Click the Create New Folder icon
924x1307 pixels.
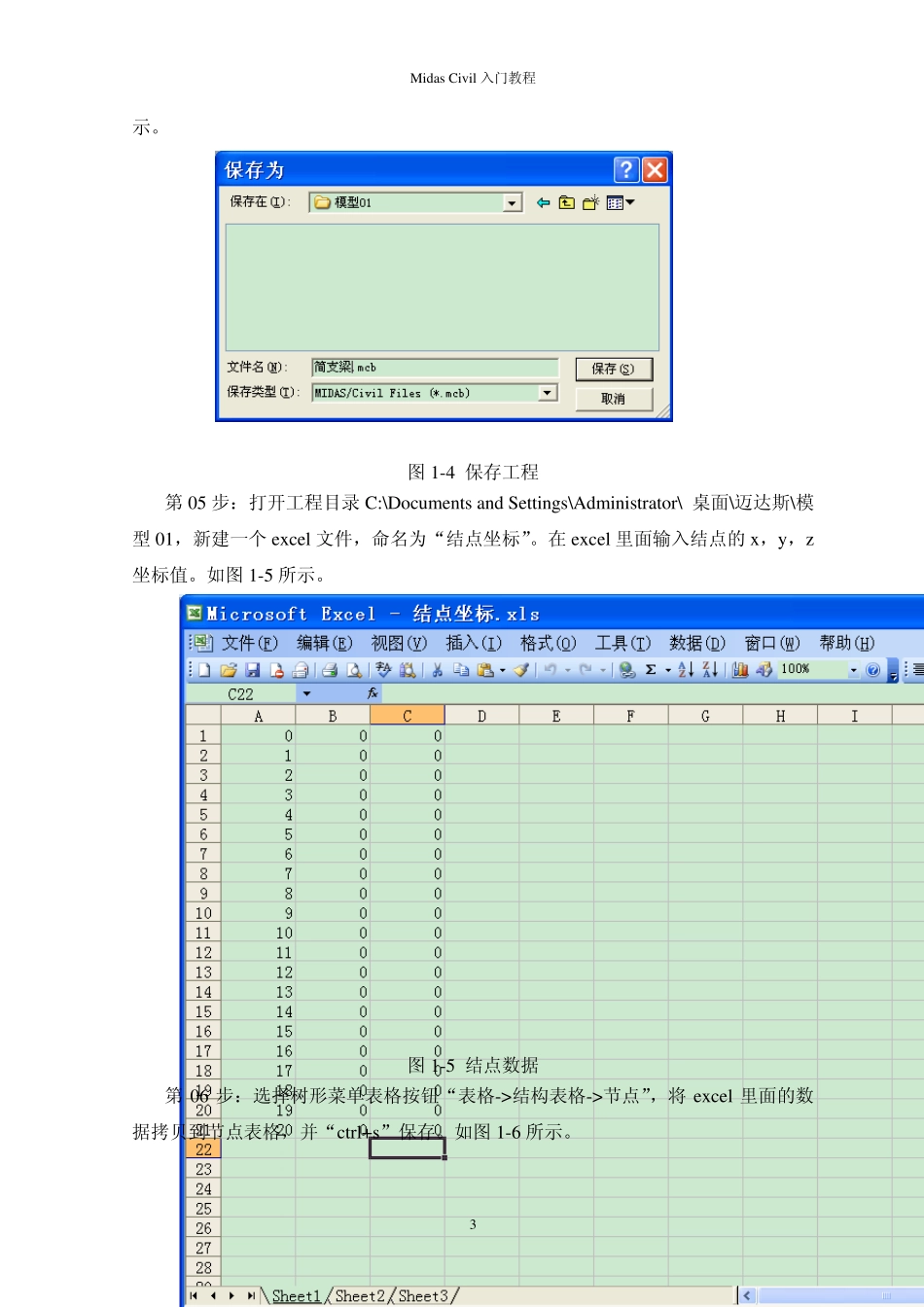pyautogui.click(x=590, y=202)
